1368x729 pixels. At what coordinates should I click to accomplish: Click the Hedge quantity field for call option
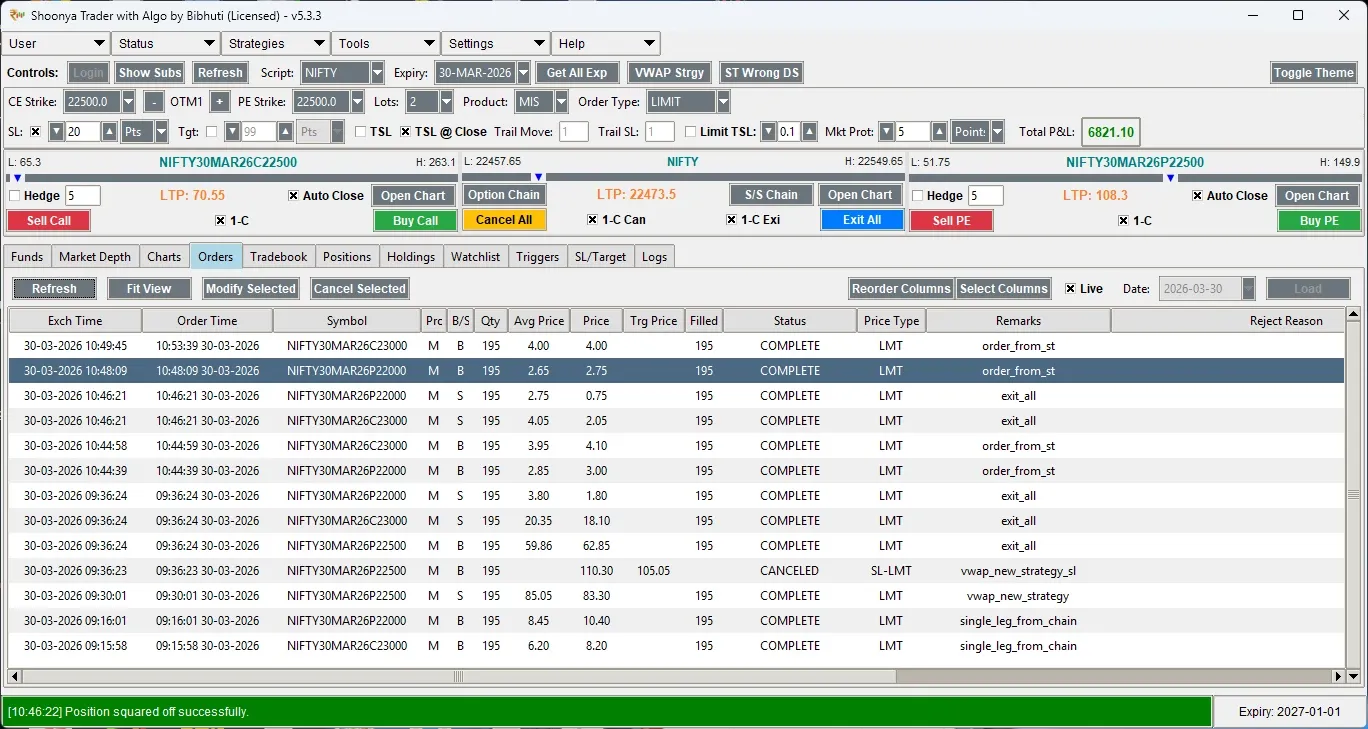(x=83, y=196)
